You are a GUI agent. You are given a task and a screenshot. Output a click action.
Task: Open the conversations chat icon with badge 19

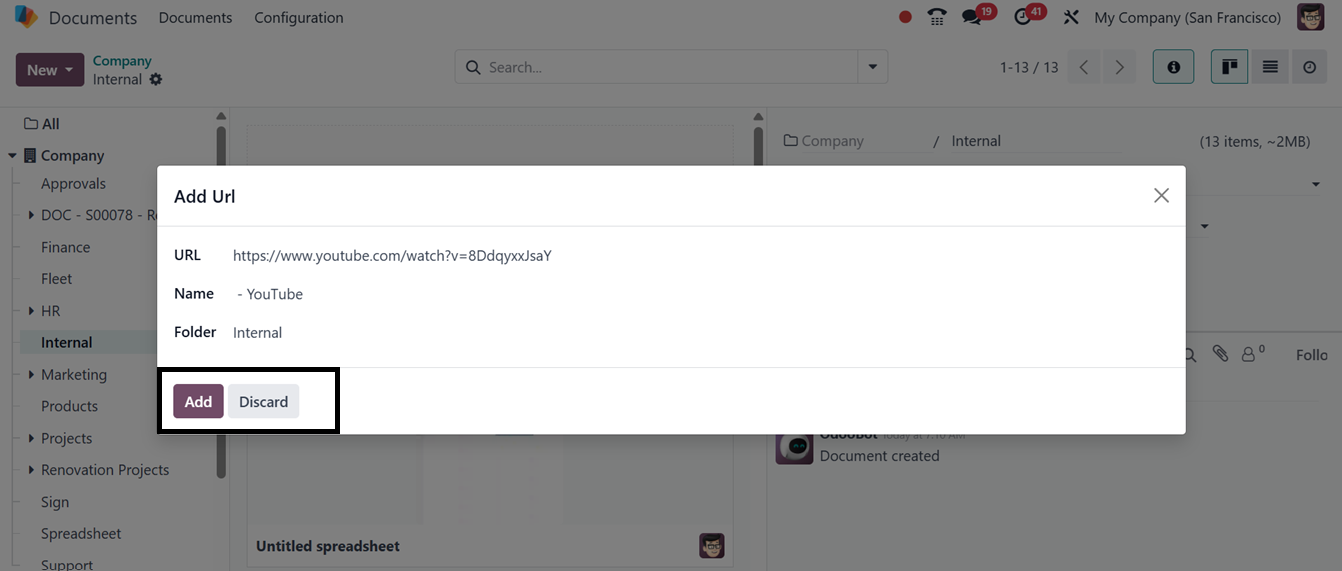[971, 17]
